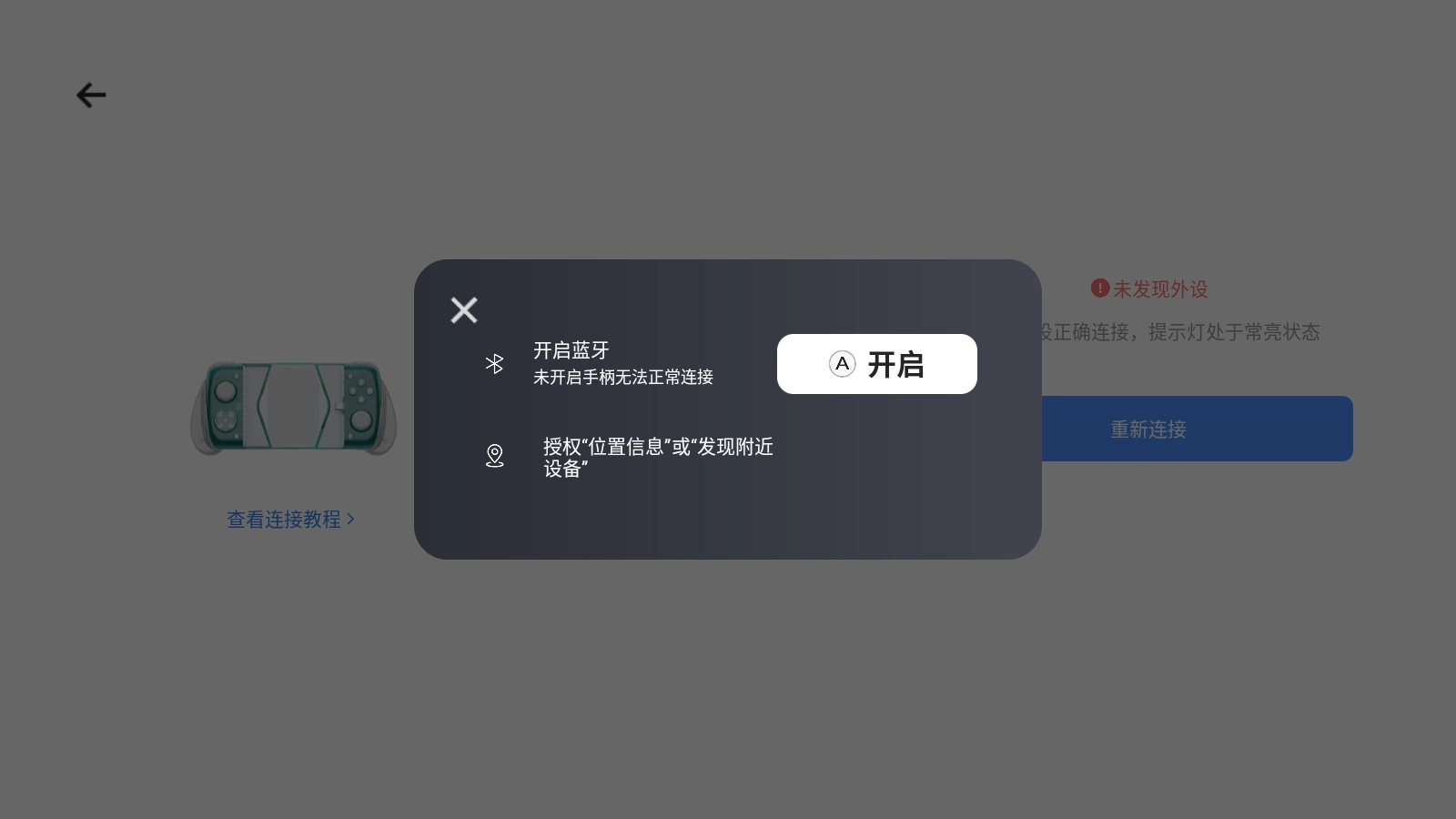Click the 位置信息 words in permission row
This screenshot has height=819, width=1456.
coord(626,447)
